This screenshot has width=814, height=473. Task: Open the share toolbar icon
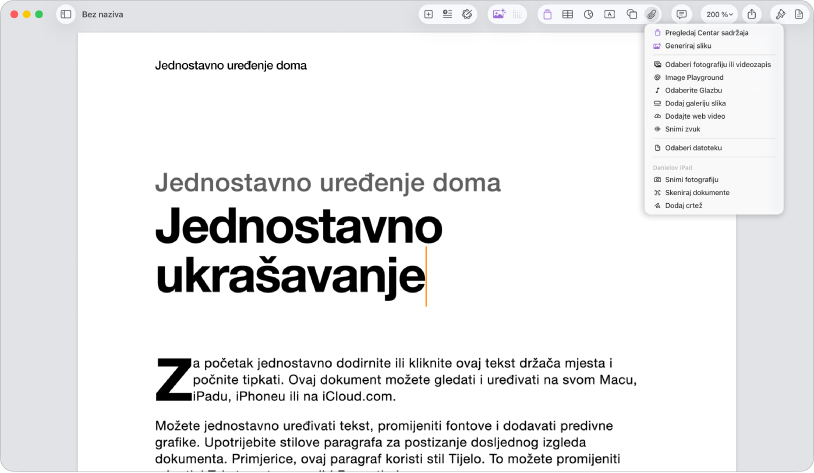point(752,15)
